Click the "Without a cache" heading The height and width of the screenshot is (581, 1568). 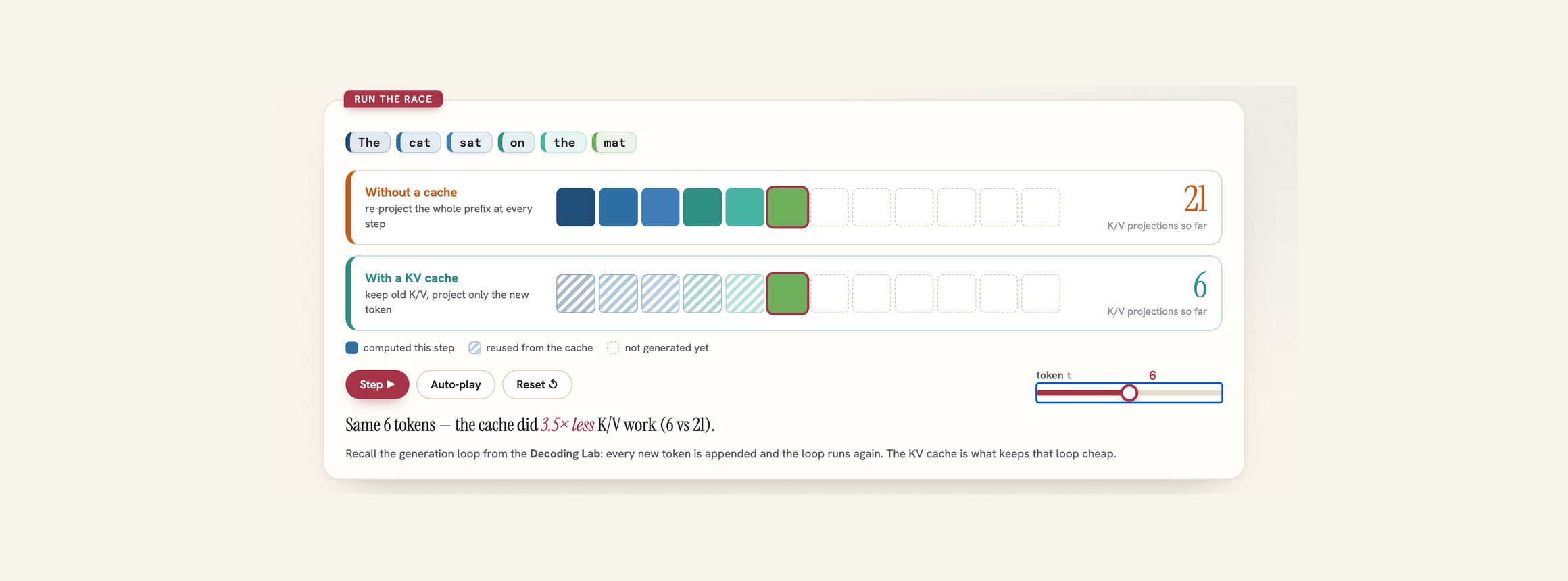[411, 192]
